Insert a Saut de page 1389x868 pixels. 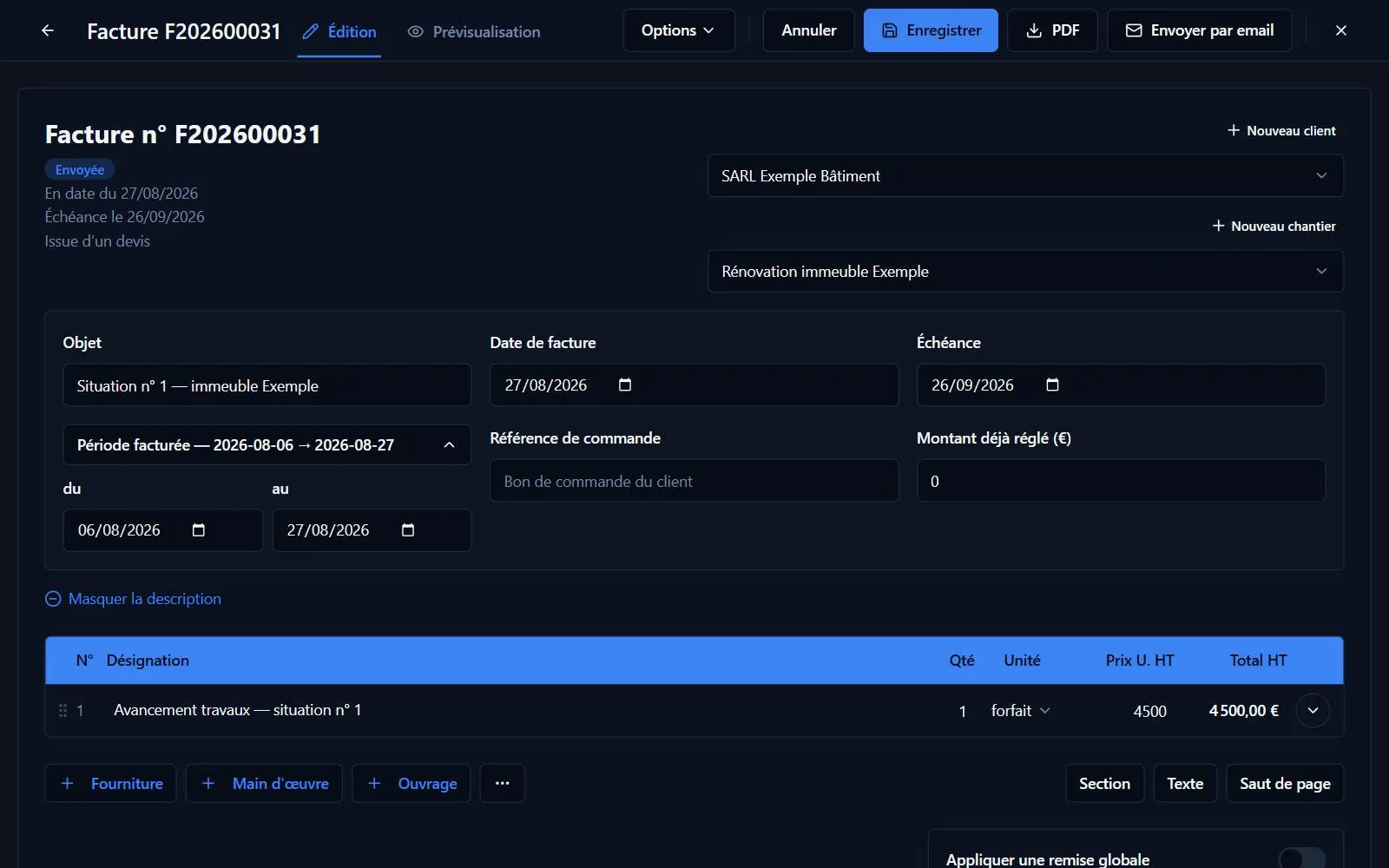[1285, 783]
